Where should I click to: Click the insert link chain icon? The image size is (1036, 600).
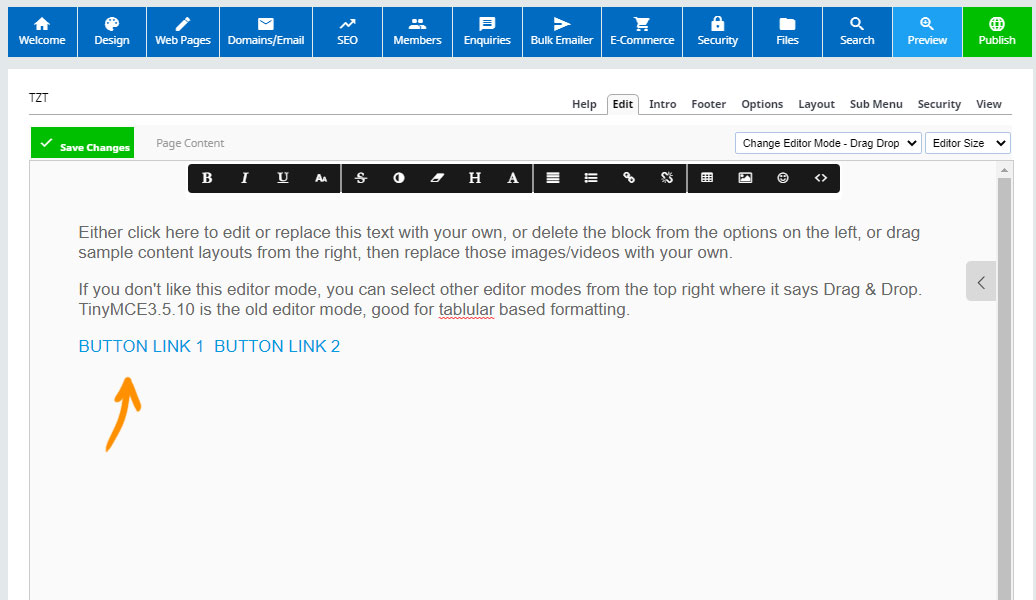[629, 178]
